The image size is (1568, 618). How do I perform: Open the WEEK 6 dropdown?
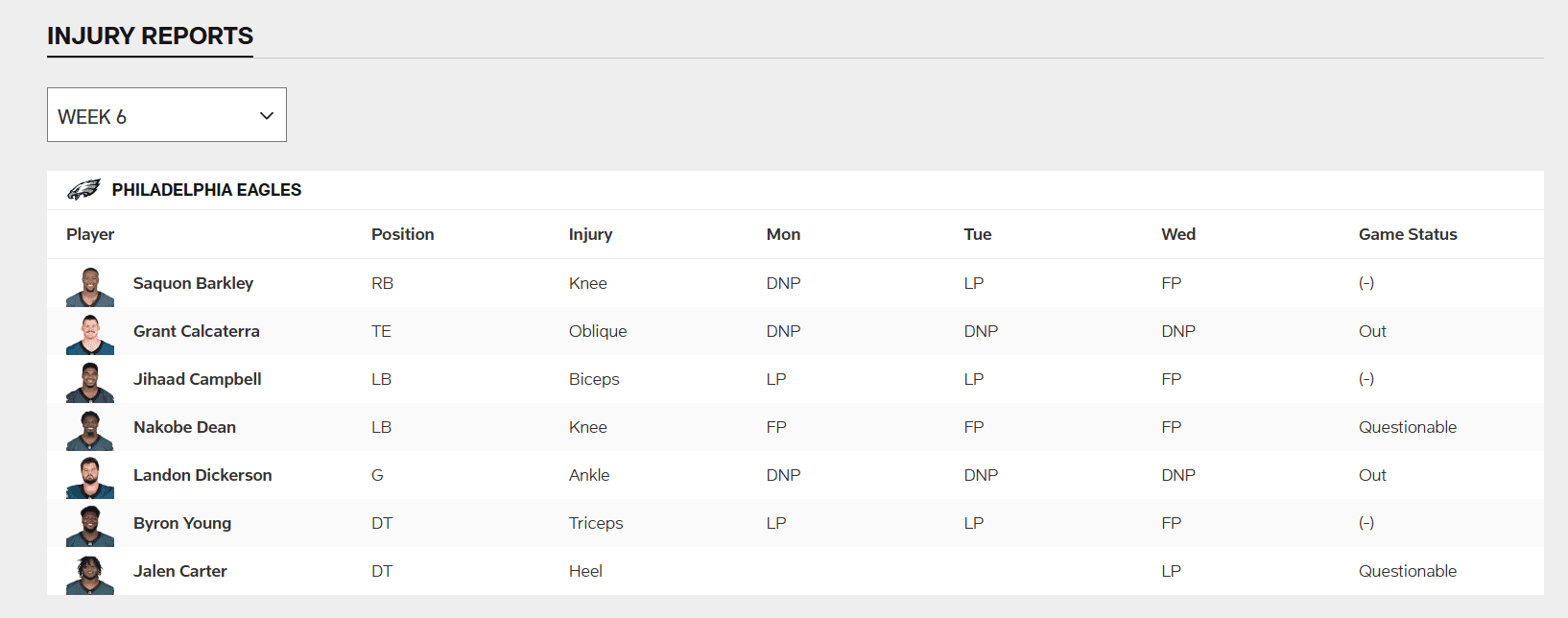point(166,115)
